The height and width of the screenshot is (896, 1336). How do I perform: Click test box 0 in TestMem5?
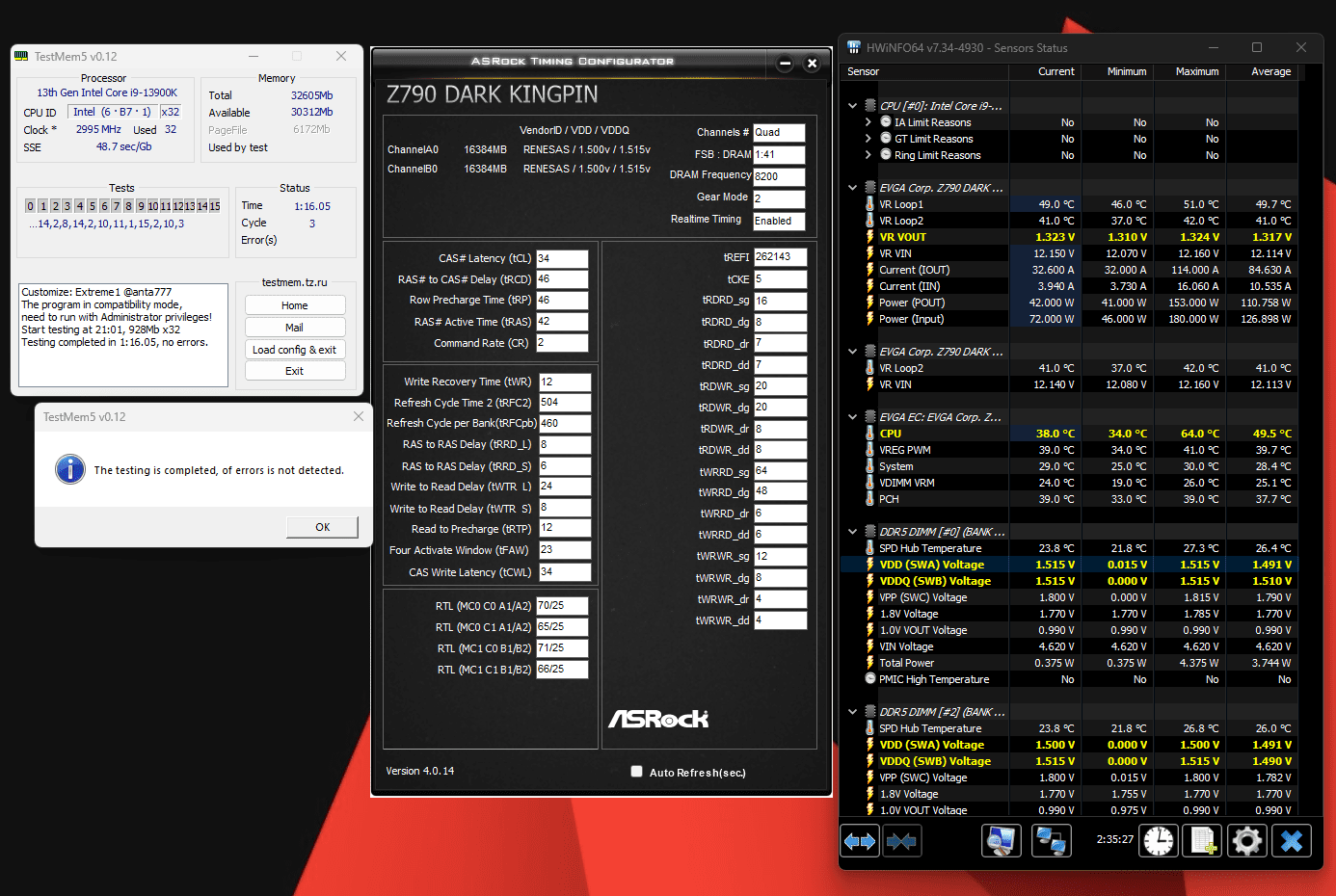click(x=30, y=206)
